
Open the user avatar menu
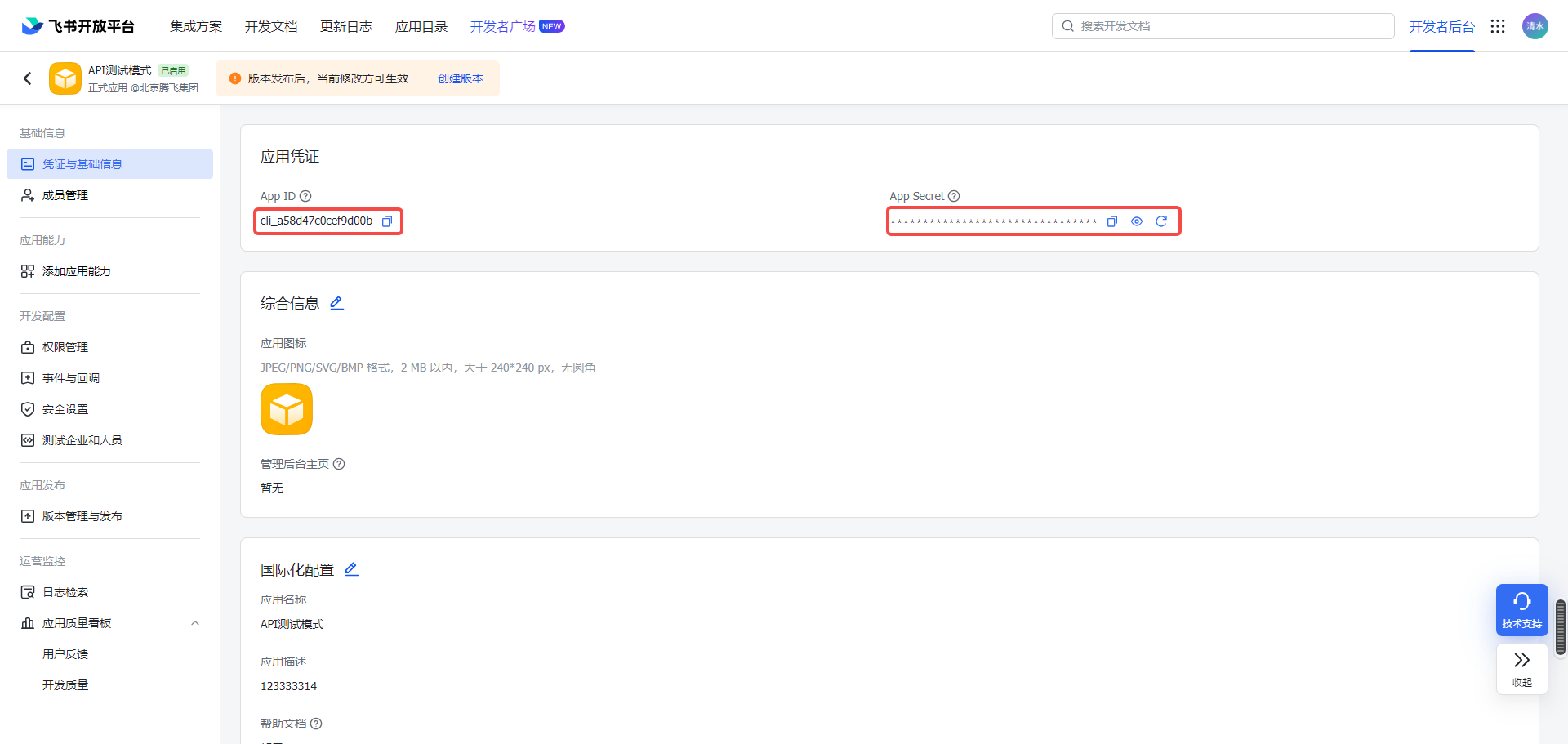point(1535,26)
